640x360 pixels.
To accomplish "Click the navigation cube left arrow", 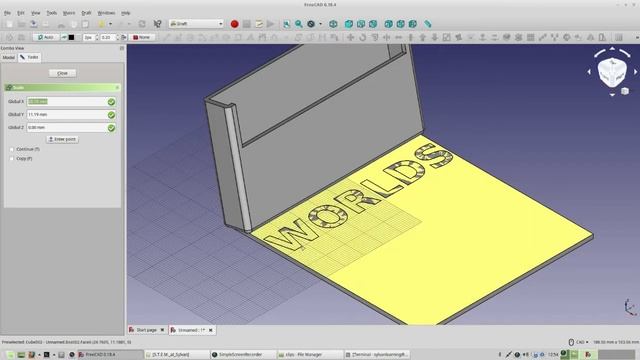I will (x=589, y=72).
